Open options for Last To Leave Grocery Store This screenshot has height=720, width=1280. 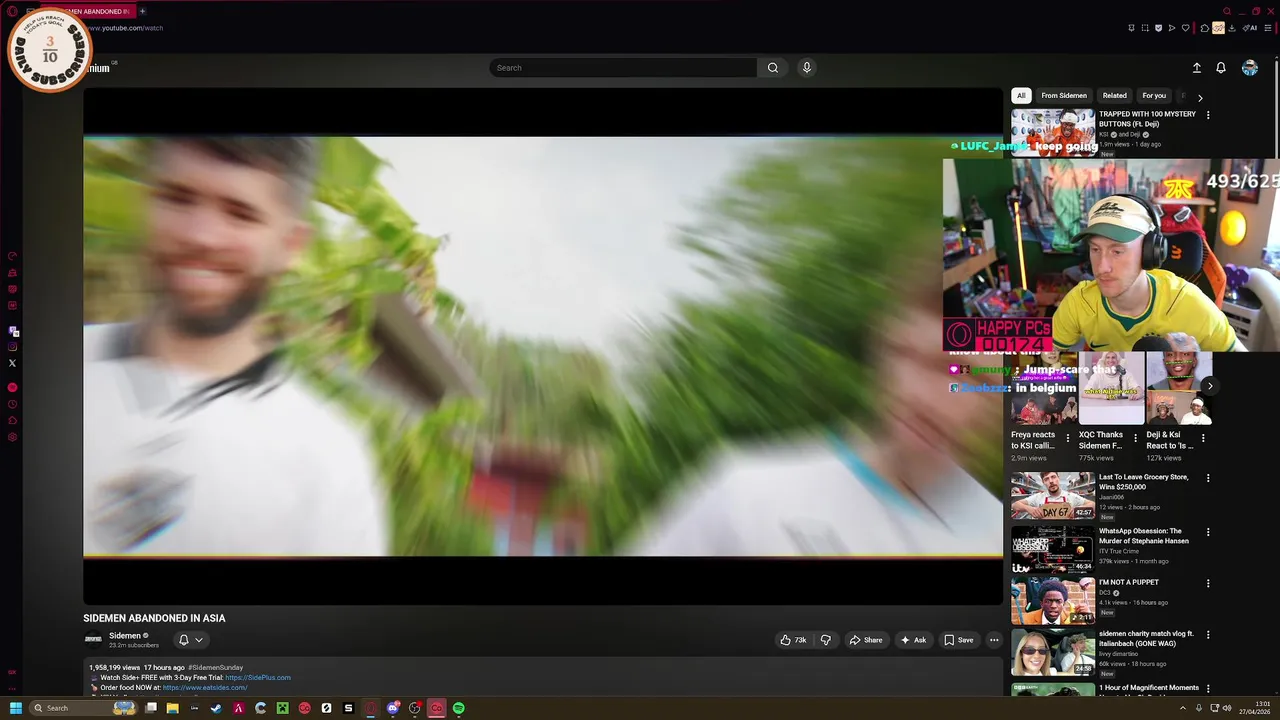click(x=1208, y=478)
